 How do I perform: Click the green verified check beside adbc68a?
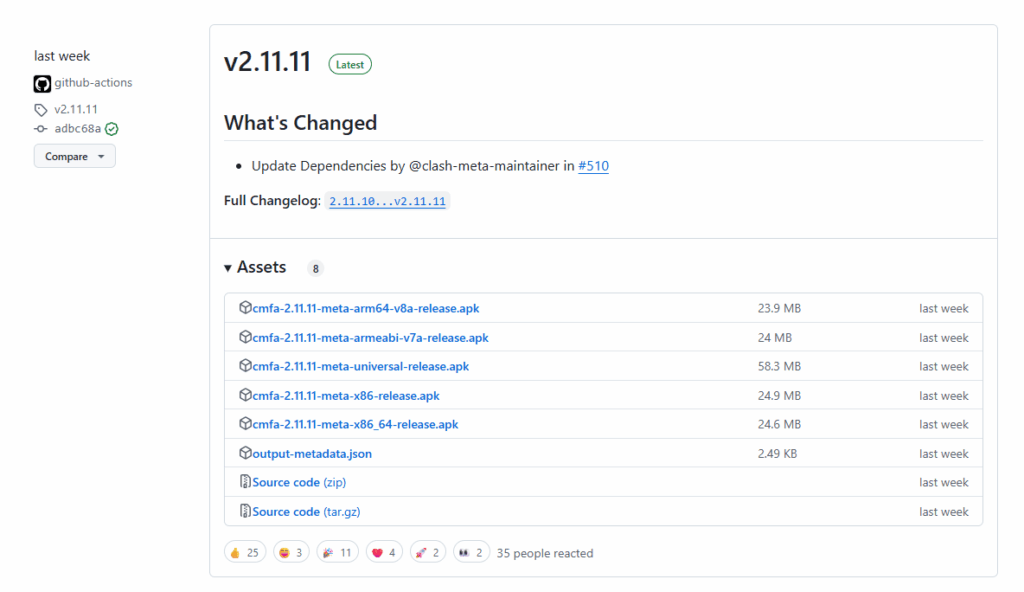(x=112, y=129)
